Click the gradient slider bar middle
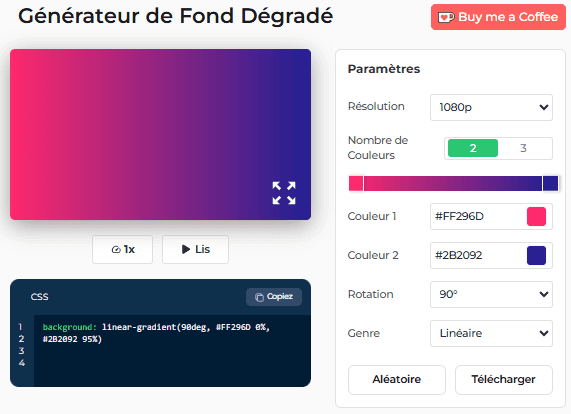The width and height of the screenshot is (571, 414). coord(453,183)
